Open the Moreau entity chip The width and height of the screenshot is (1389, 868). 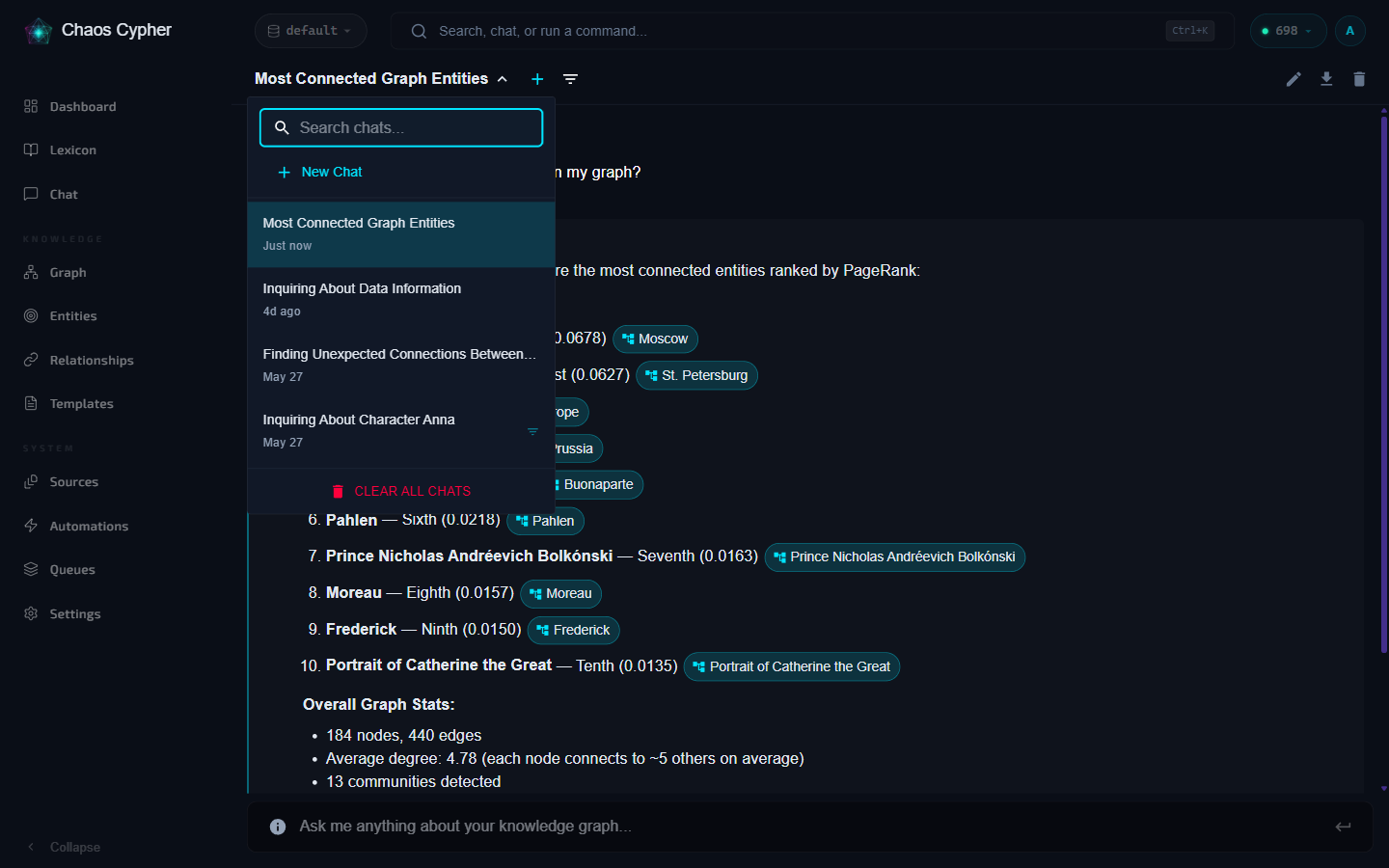tap(560, 593)
